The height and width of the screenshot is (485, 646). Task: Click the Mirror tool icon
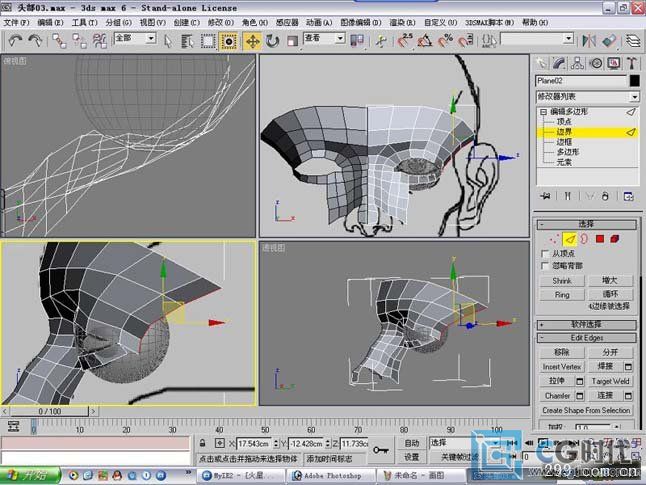click(x=589, y=41)
